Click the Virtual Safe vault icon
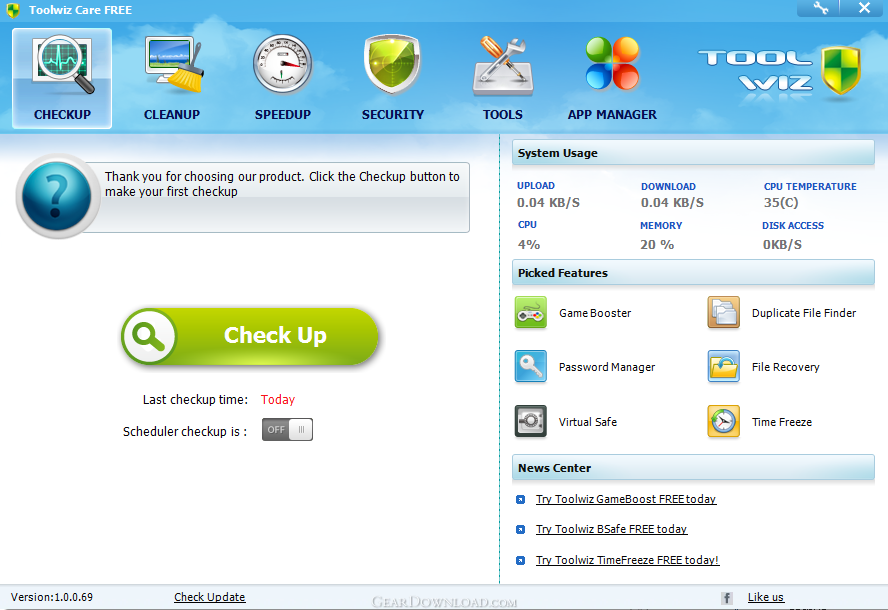The width and height of the screenshot is (888, 610). 531,421
